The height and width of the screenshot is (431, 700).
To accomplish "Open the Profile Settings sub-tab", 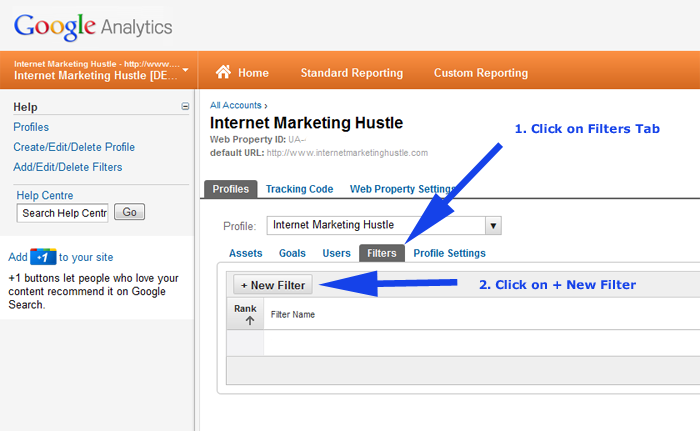I will click(450, 253).
